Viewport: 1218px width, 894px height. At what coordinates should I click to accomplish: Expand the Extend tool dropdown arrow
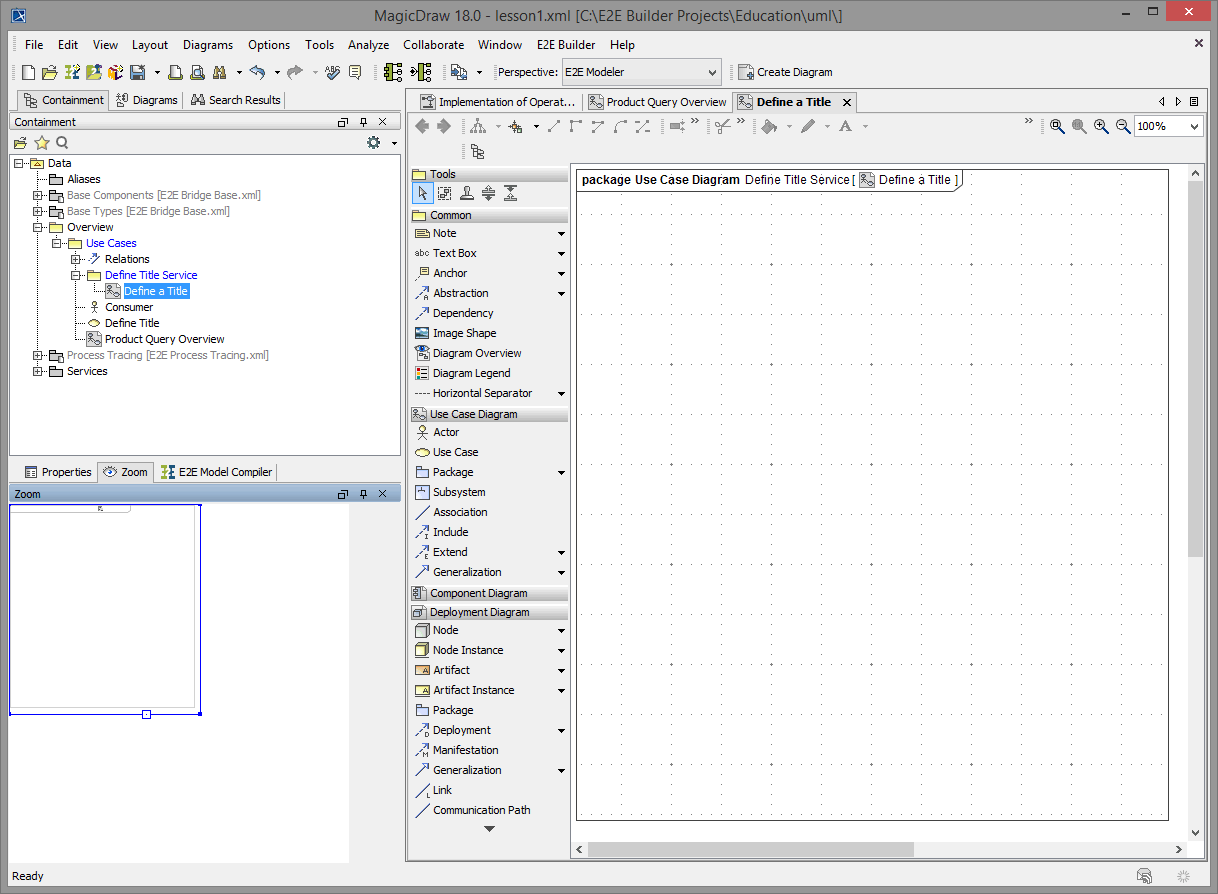pyautogui.click(x=562, y=552)
